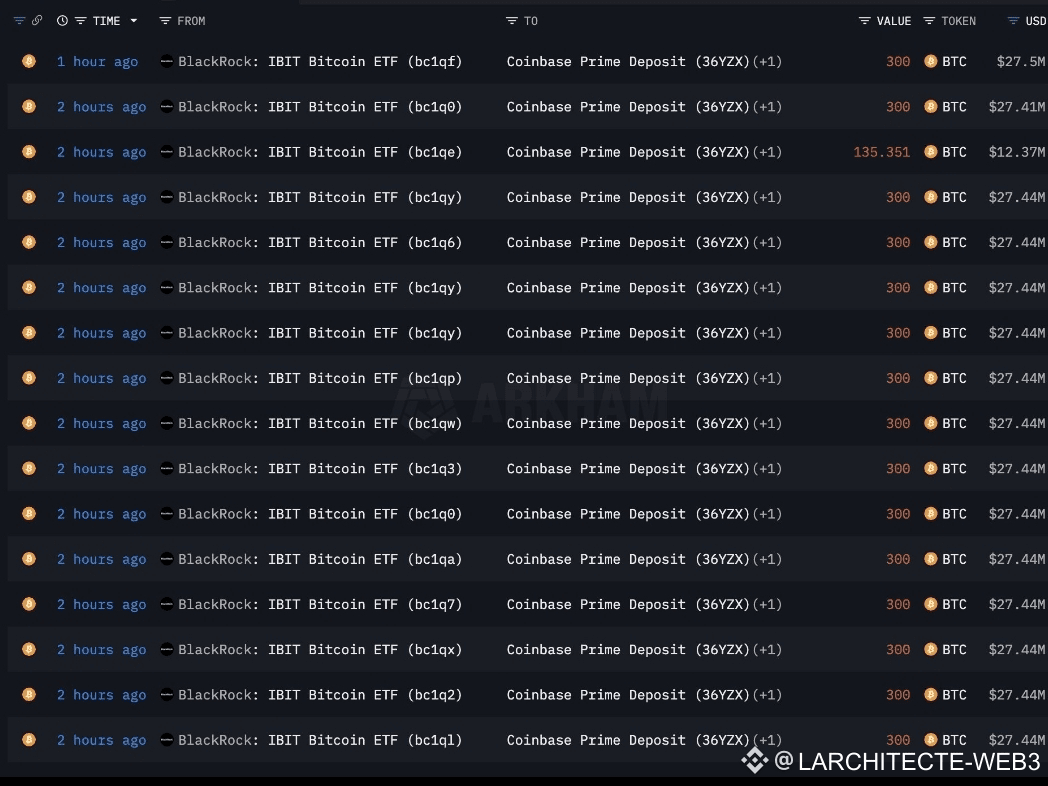Click Bitcoin chain icon in bc1qe row
1048x786 pixels.
click(29, 152)
